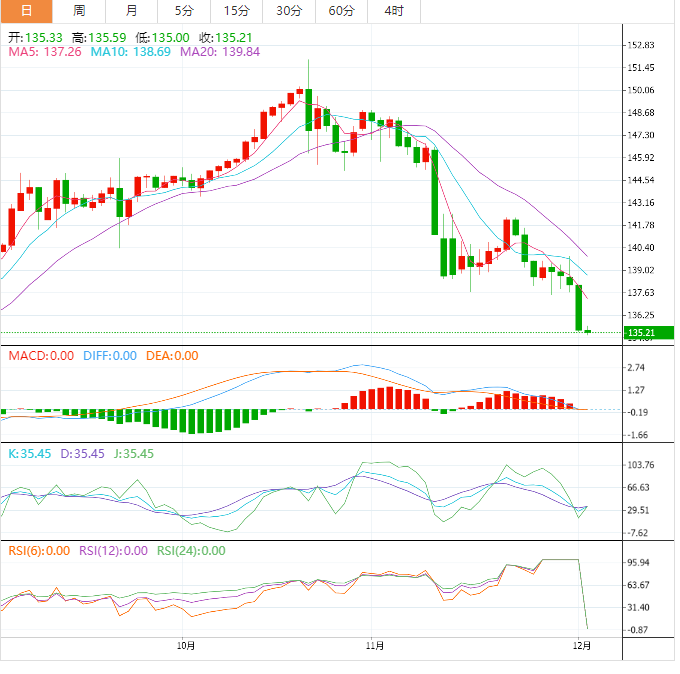Switch to the 月 monthly tab
The image size is (680, 674).
pyautogui.click(x=131, y=11)
